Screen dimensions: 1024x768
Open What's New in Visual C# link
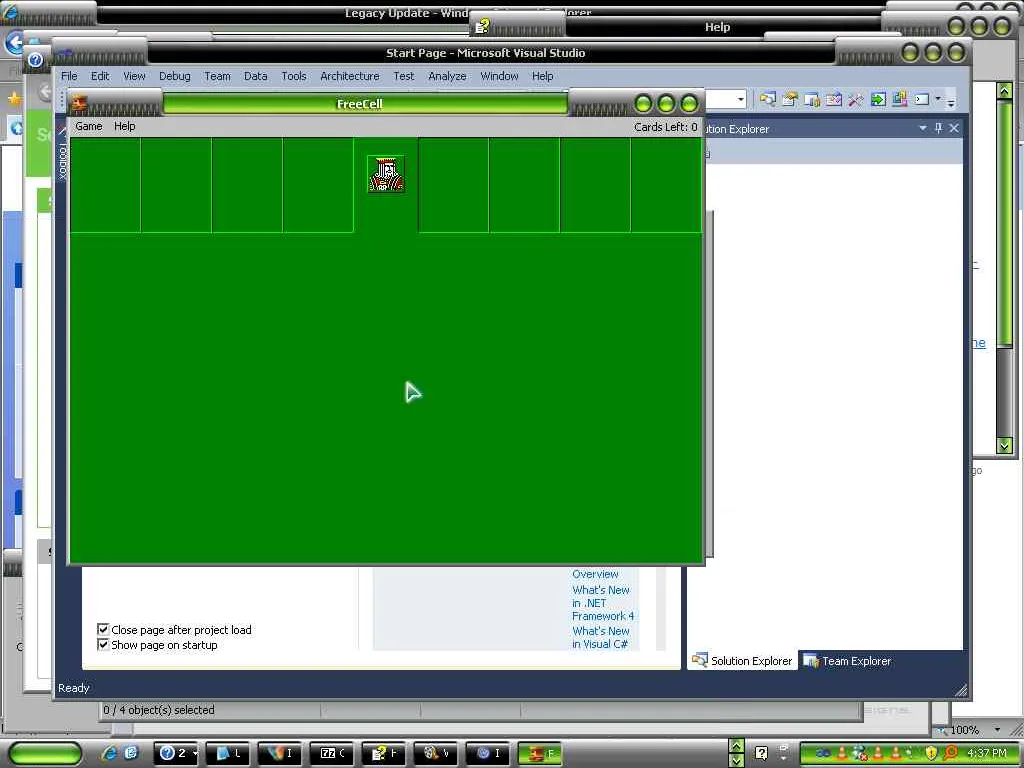point(601,637)
